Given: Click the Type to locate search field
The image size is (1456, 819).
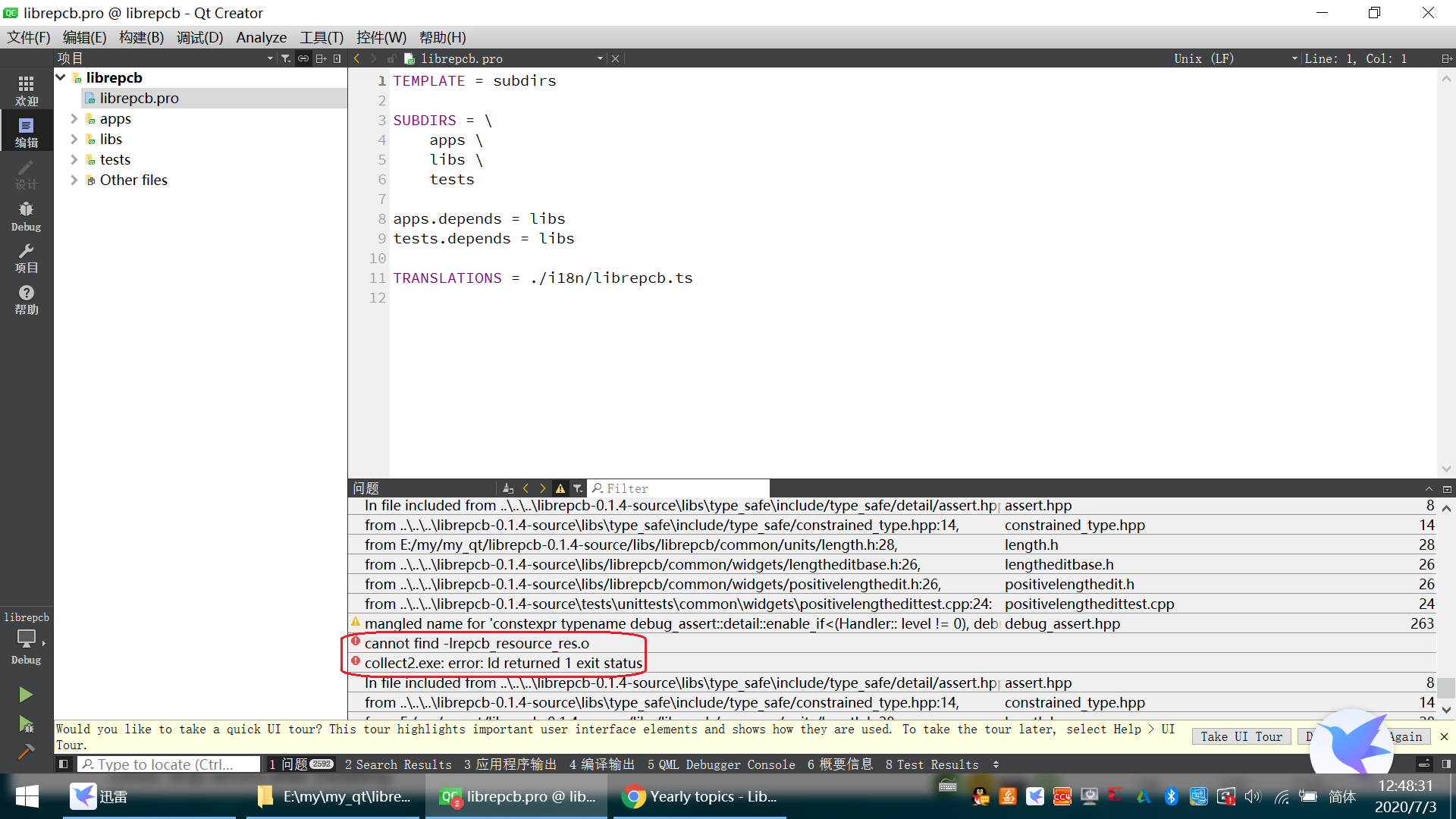Looking at the screenshot, I should pyautogui.click(x=168, y=764).
